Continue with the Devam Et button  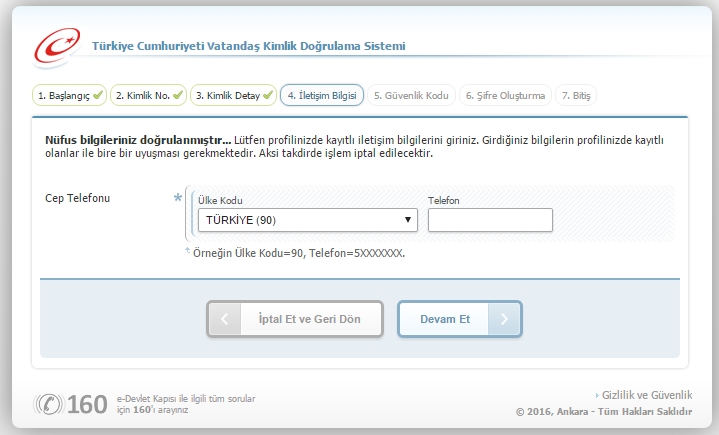pyautogui.click(x=459, y=320)
